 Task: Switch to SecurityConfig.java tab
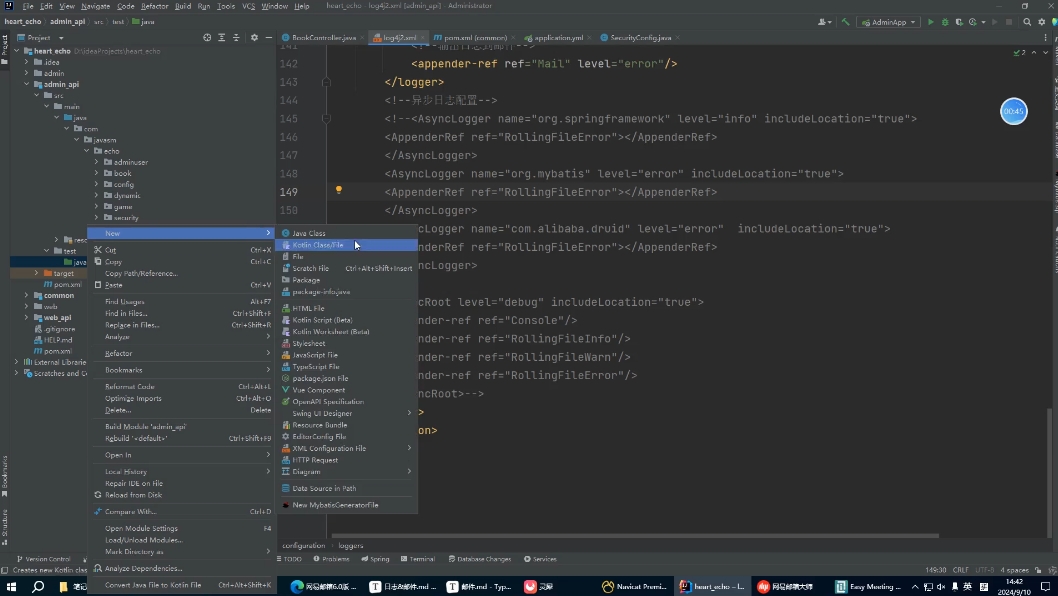(640, 38)
